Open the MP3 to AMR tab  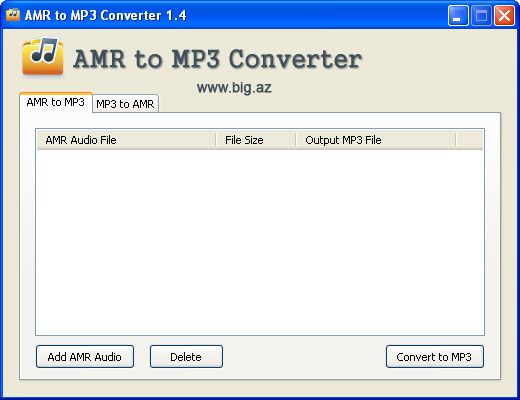coord(125,104)
